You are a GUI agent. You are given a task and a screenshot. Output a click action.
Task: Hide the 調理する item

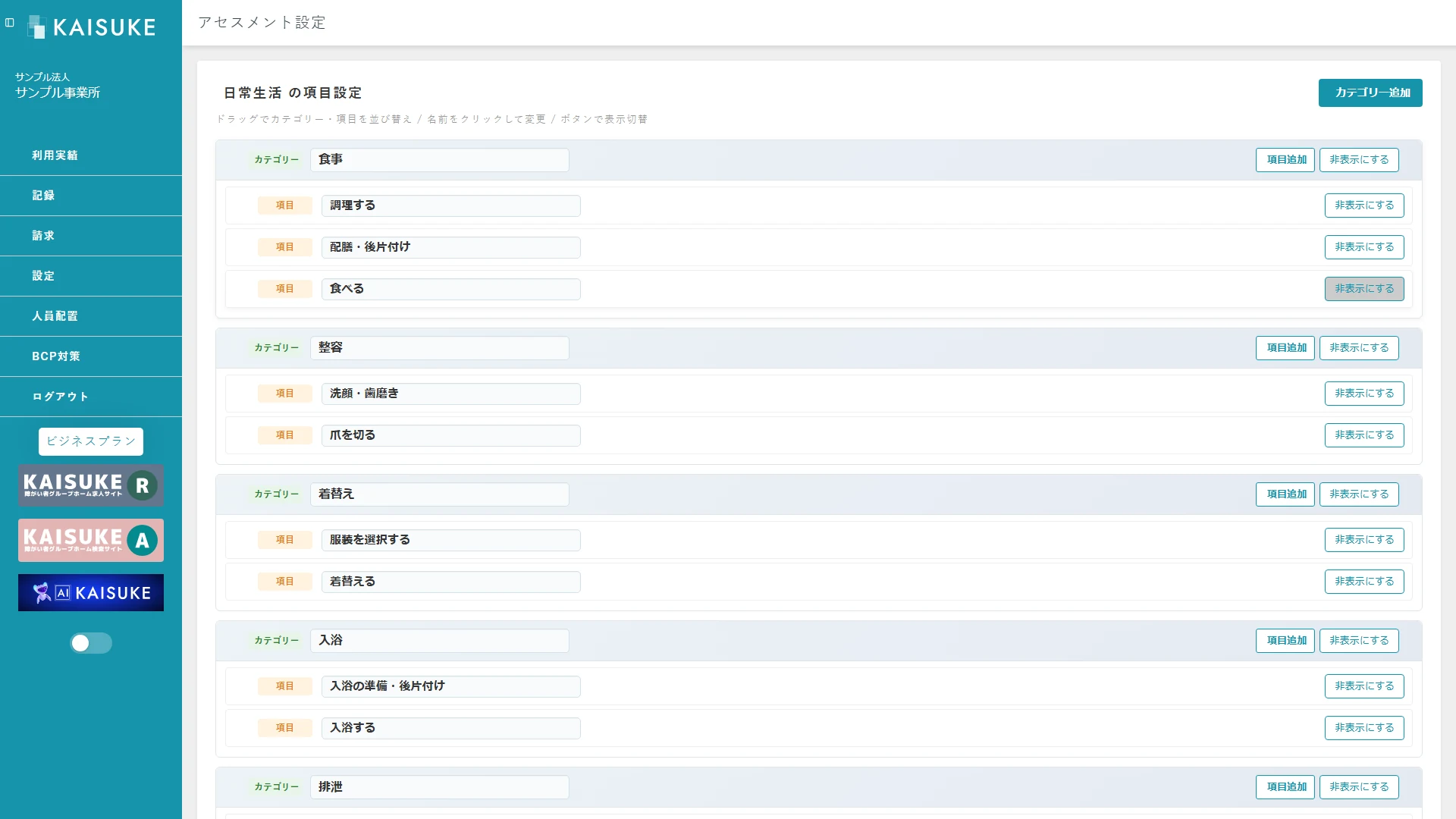coord(1364,206)
